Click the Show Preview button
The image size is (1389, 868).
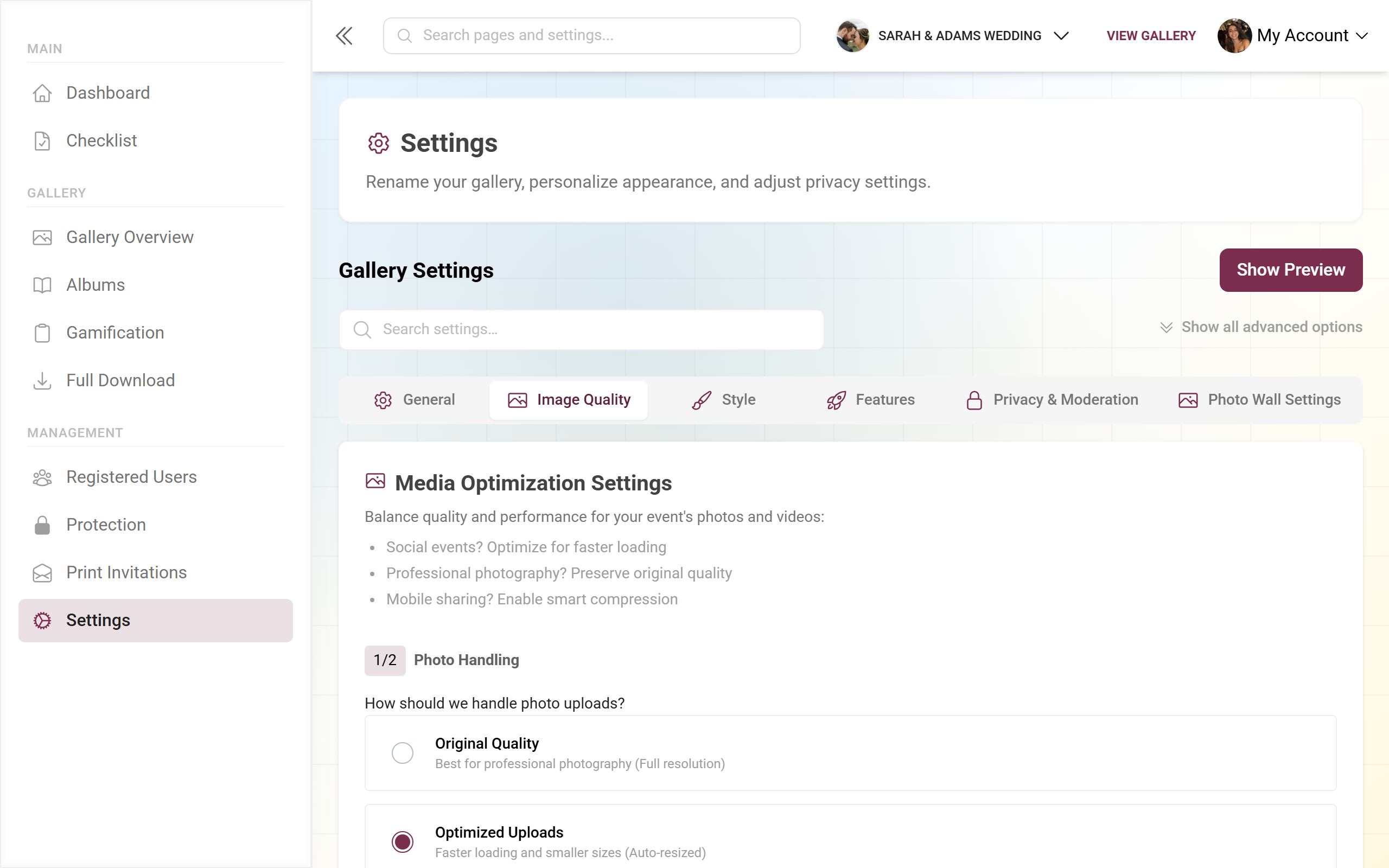pos(1291,270)
